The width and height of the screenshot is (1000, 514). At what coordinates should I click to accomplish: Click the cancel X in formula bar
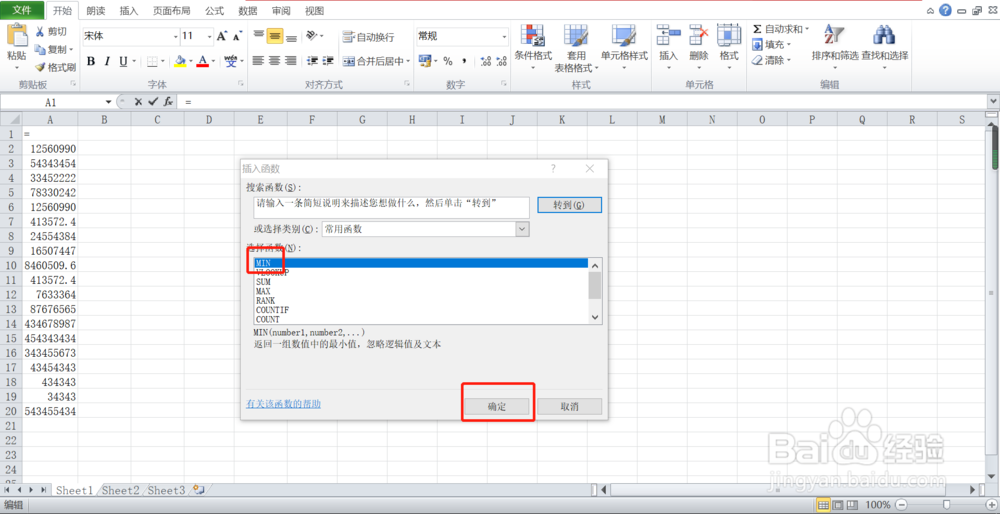click(138, 101)
